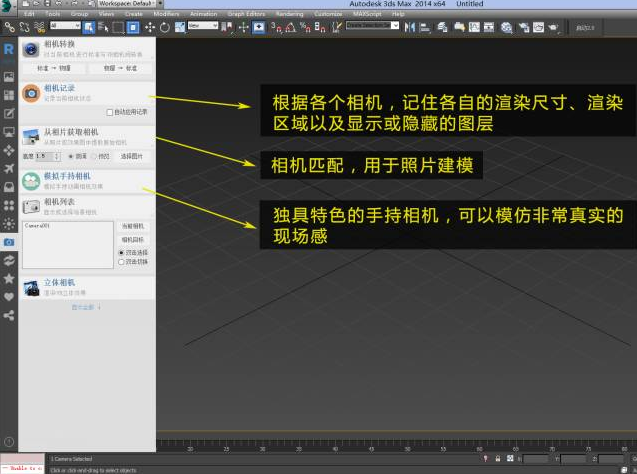
Task: Open the Rendering menu
Action: point(288,15)
